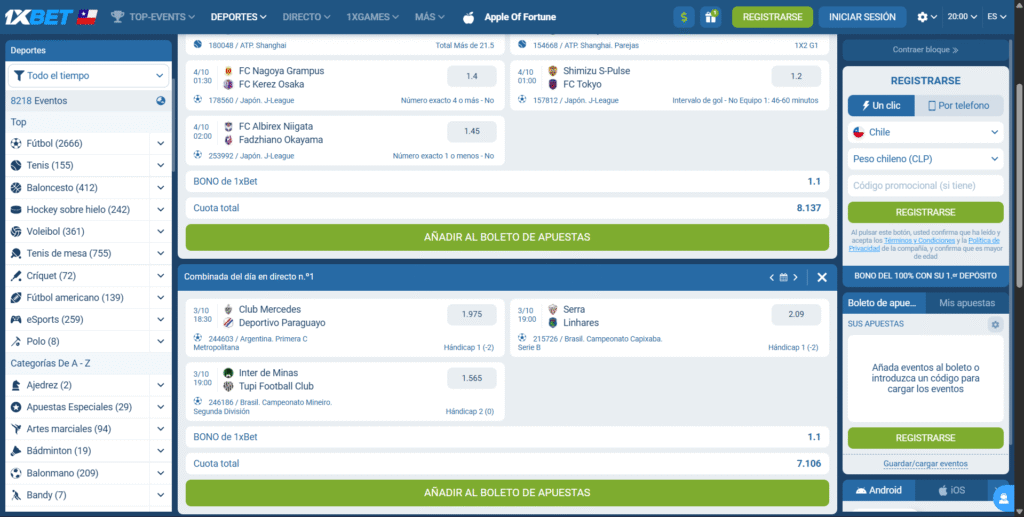Open the Peso chileno (CLP) currency dropdown

point(925,159)
